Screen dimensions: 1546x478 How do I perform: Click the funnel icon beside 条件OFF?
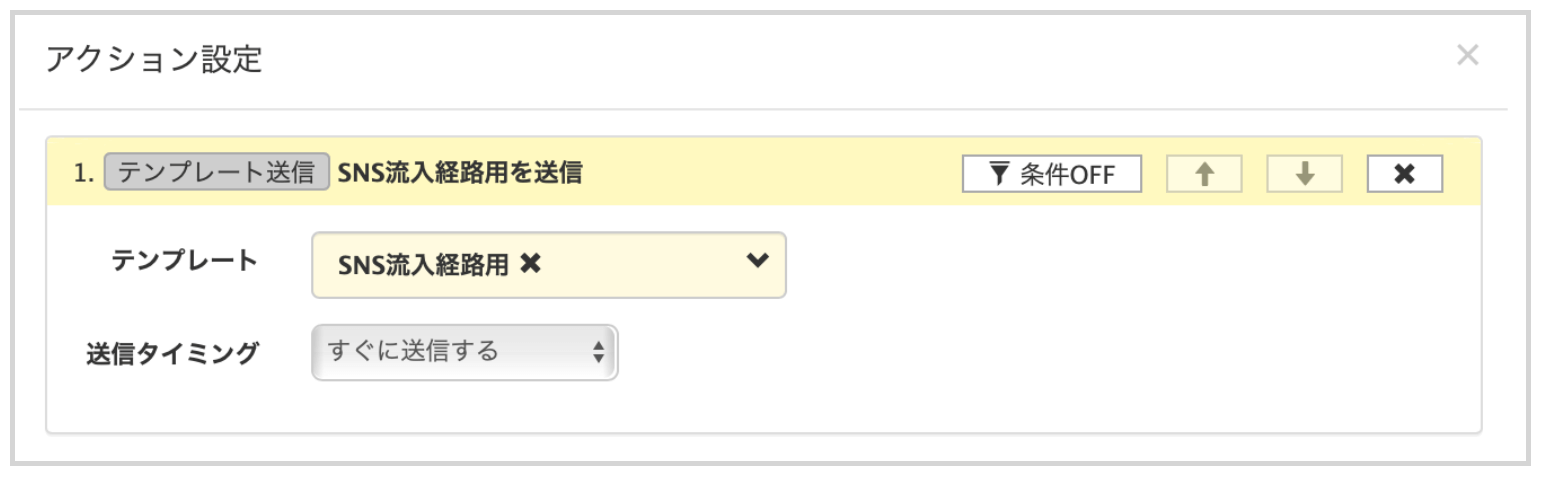pyautogui.click(x=999, y=174)
